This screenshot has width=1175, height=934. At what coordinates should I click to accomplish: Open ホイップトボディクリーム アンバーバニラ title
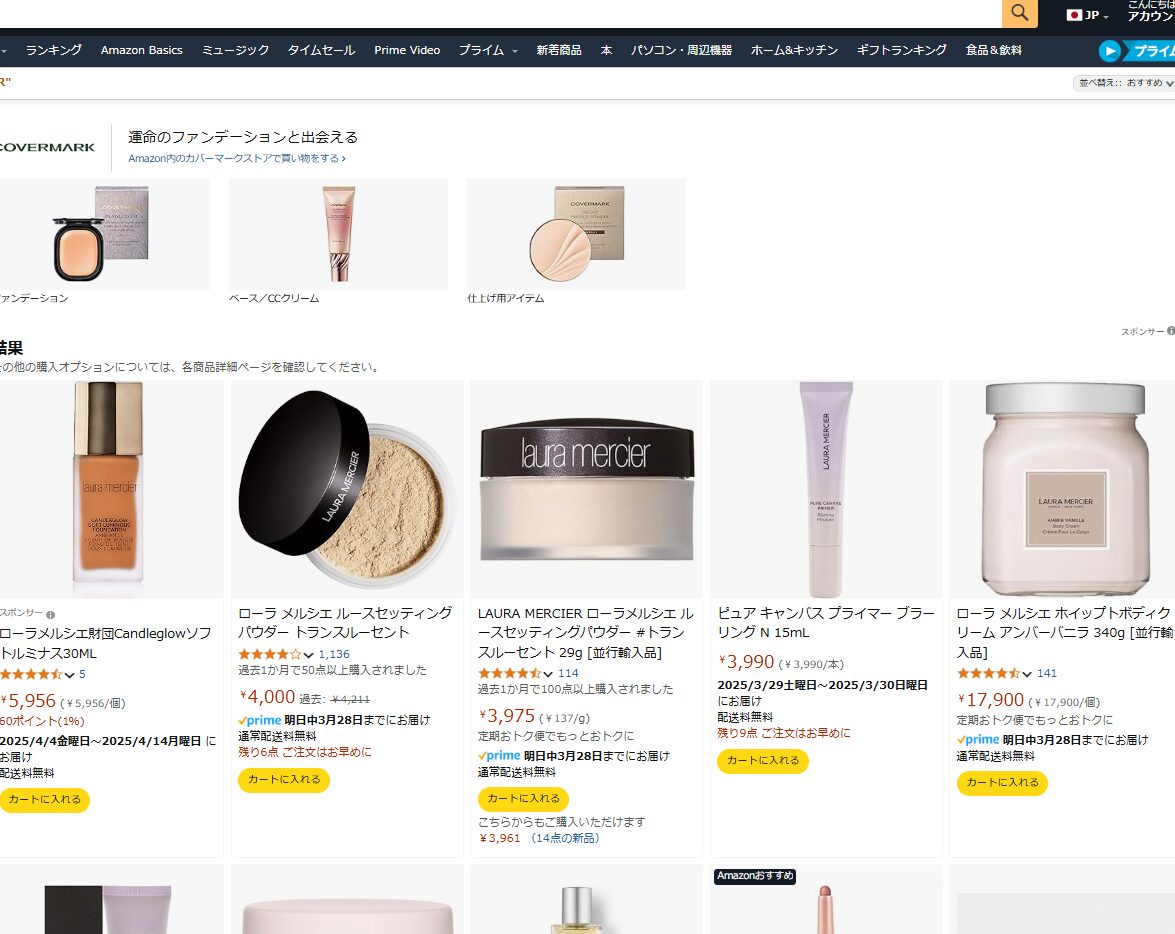(x=1065, y=633)
